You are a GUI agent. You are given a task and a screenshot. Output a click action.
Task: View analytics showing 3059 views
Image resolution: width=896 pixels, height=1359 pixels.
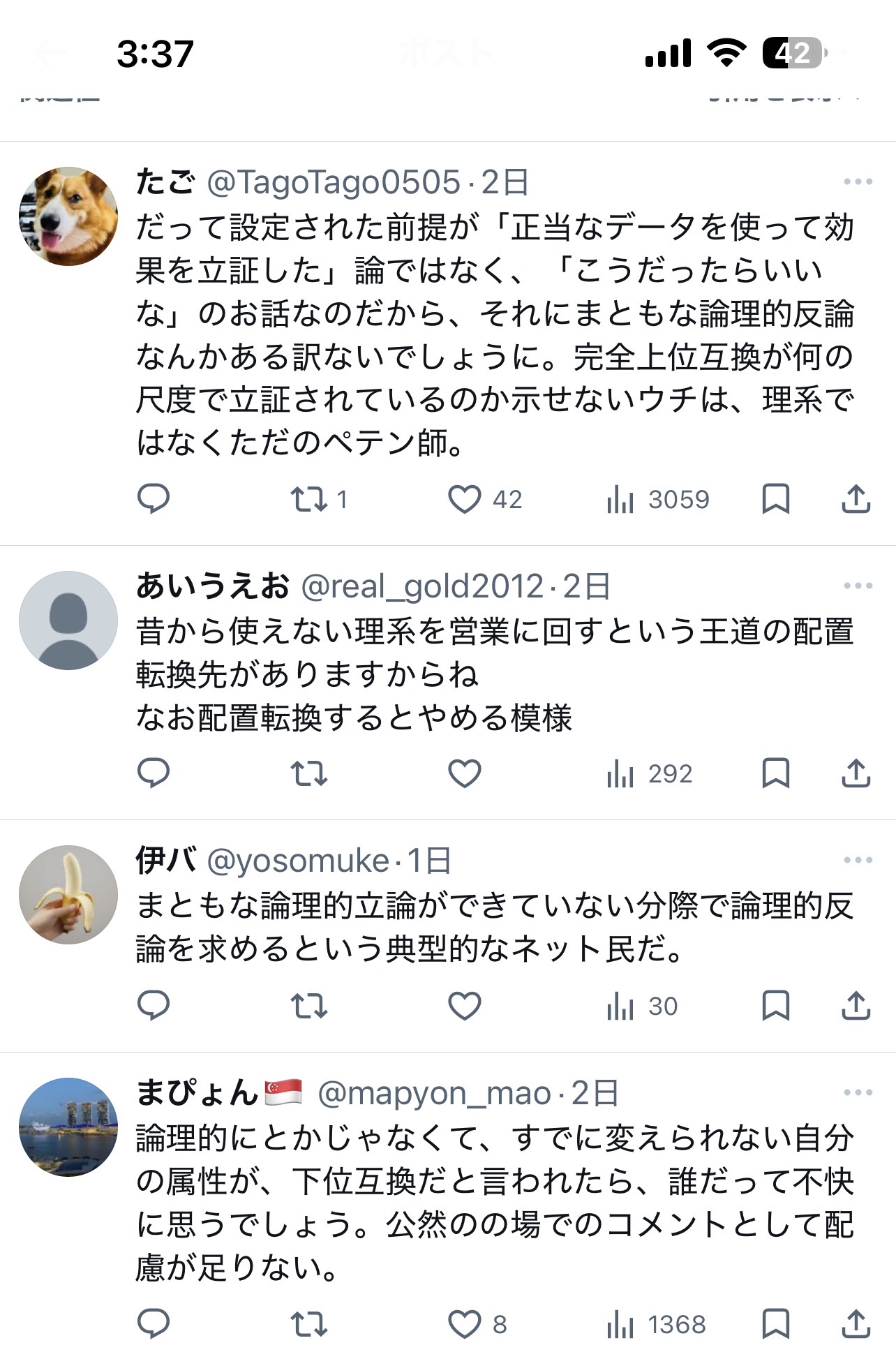click(658, 499)
